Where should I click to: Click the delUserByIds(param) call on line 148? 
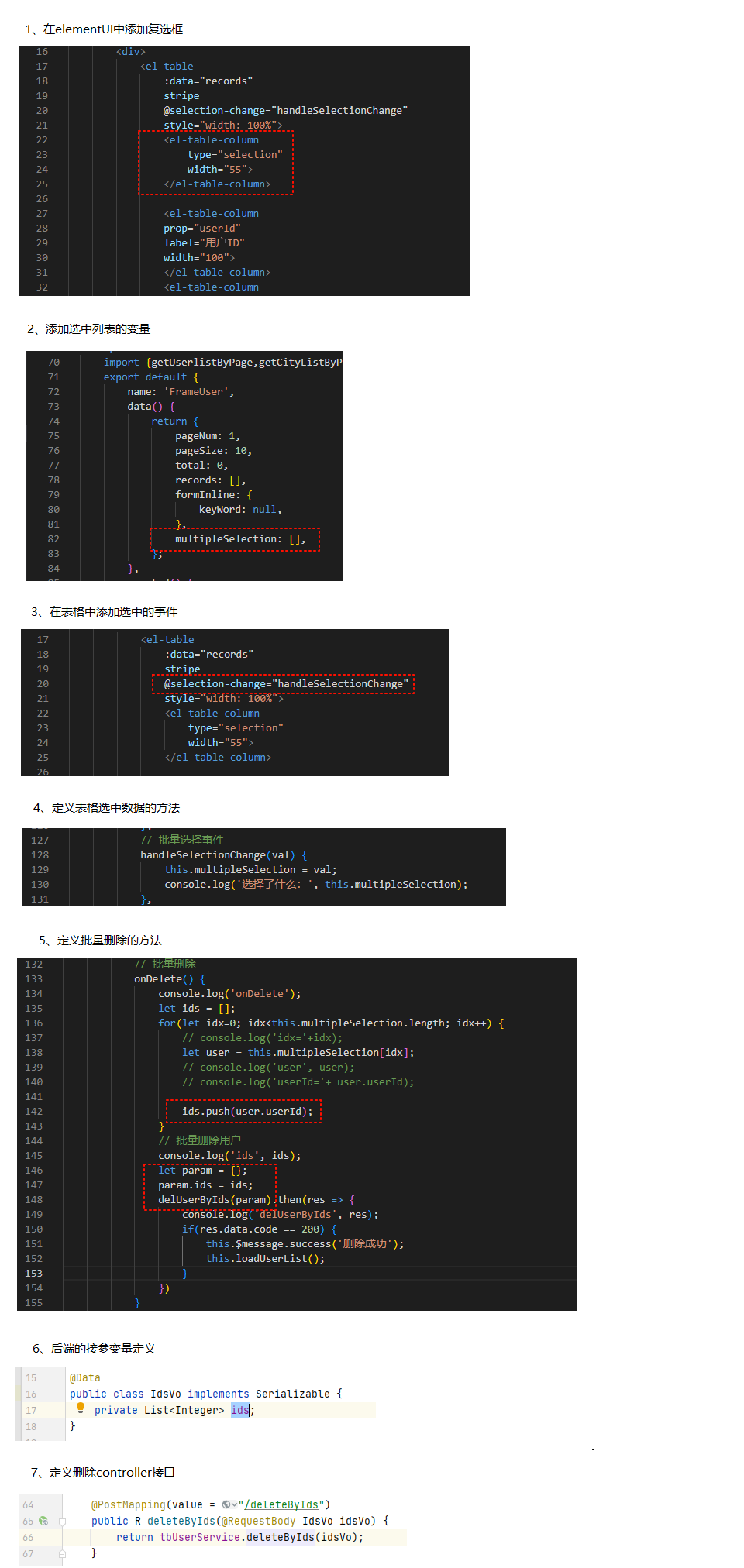[214, 1199]
